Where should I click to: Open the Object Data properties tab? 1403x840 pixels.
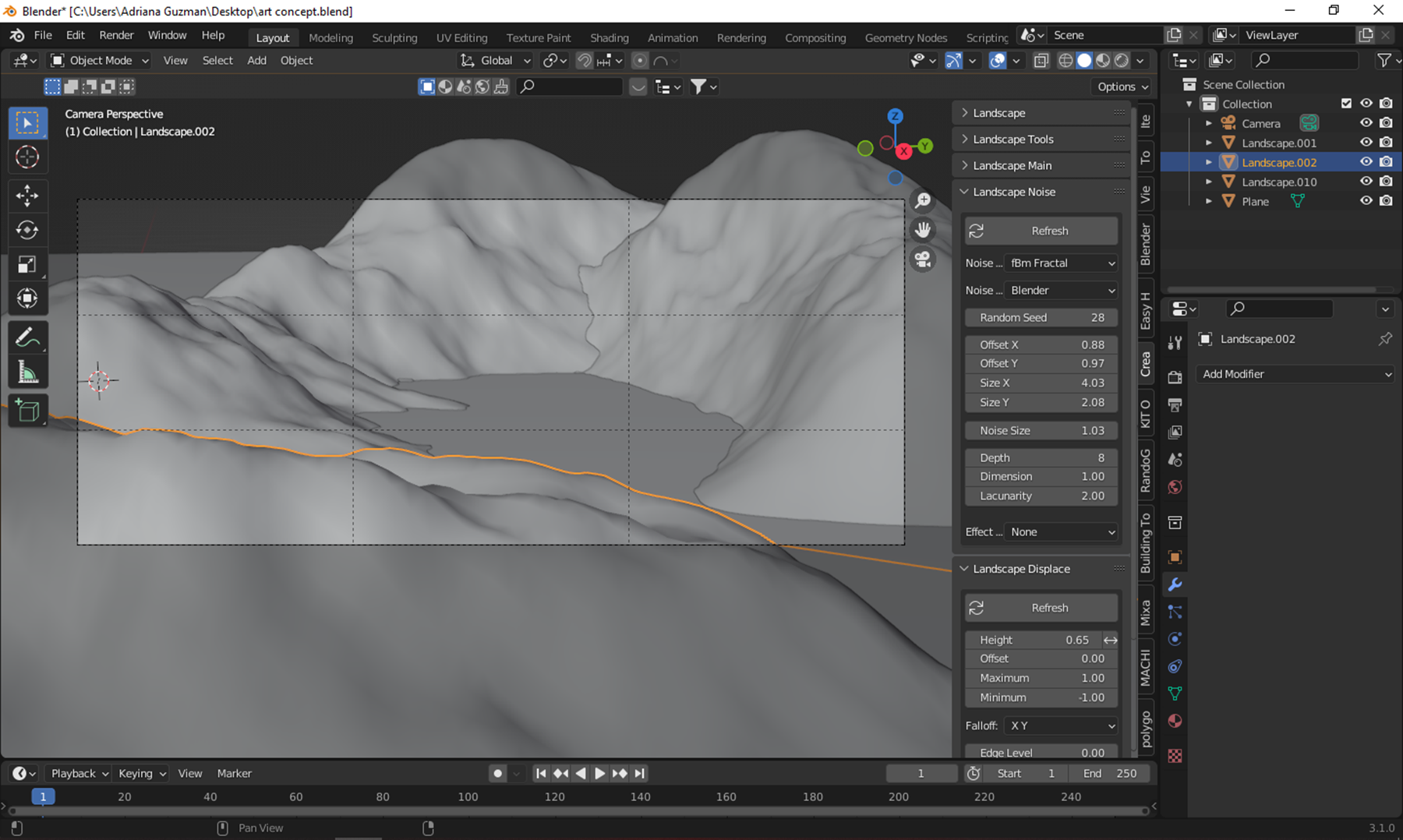click(1175, 694)
